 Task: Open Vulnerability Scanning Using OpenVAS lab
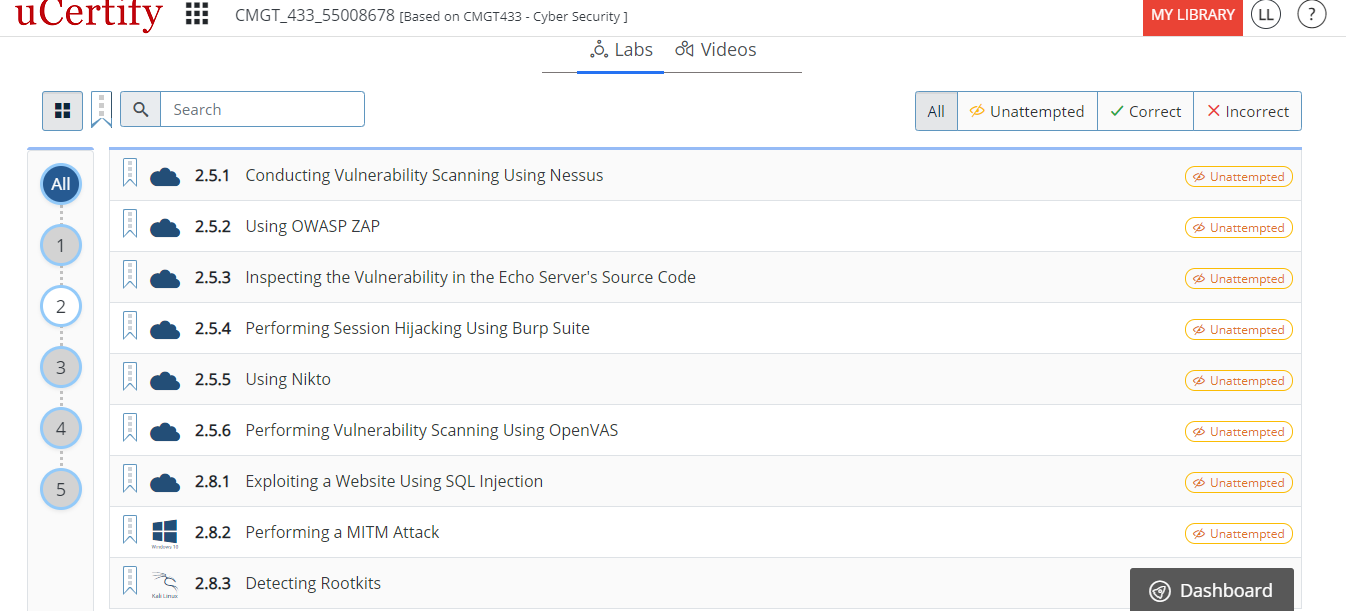pos(432,430)
